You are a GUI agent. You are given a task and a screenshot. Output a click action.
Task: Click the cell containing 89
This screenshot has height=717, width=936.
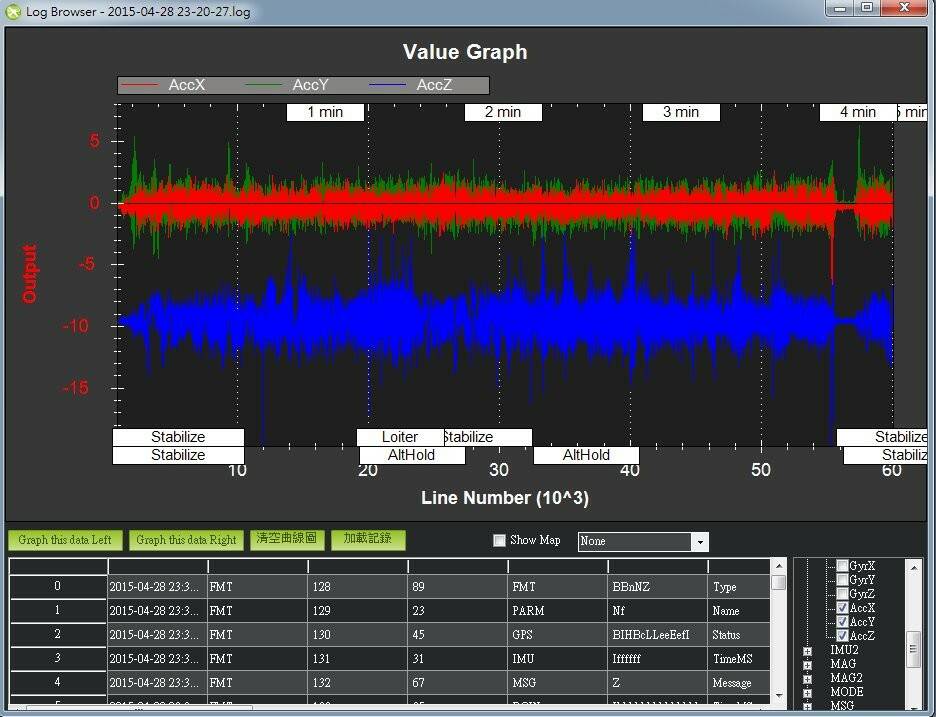coord(458,587)
